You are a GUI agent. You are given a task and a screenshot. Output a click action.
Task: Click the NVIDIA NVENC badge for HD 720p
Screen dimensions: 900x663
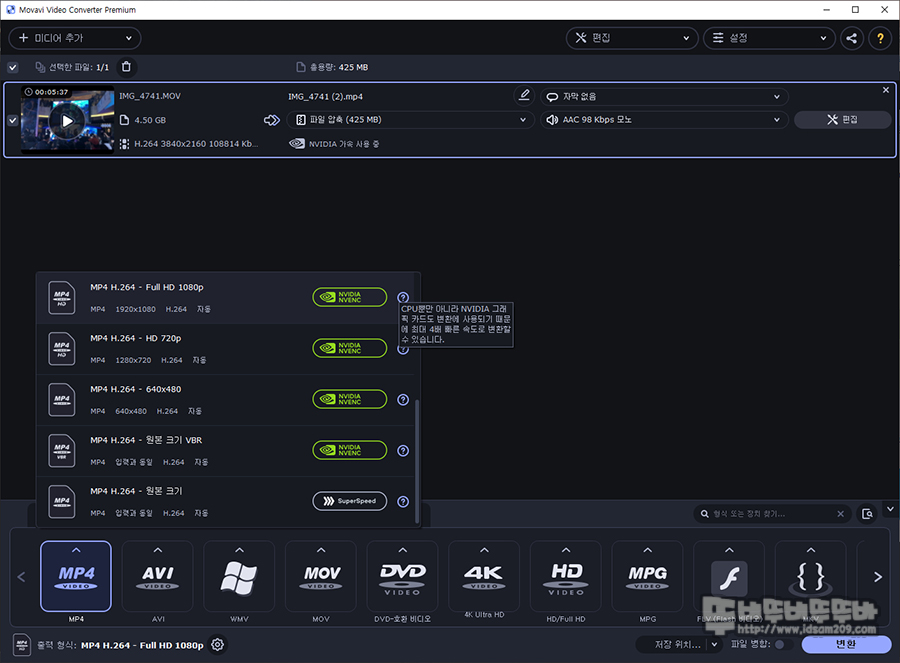pyautogui.click(x=350, y=348)
